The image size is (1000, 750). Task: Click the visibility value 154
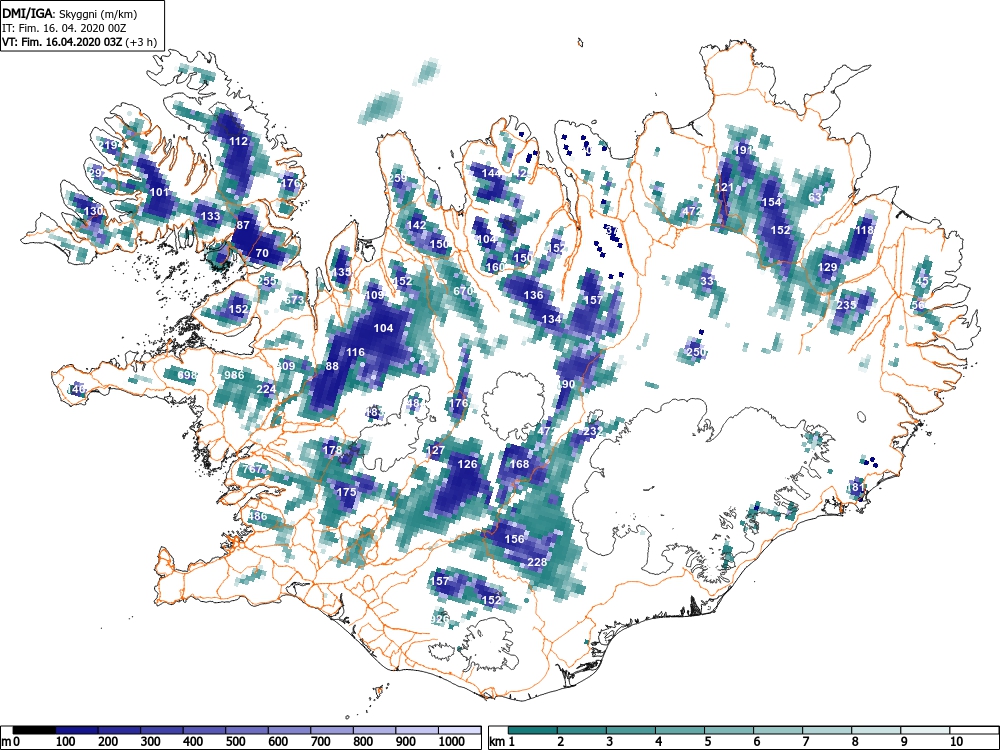pyautogui.click(x=772, y=202)
